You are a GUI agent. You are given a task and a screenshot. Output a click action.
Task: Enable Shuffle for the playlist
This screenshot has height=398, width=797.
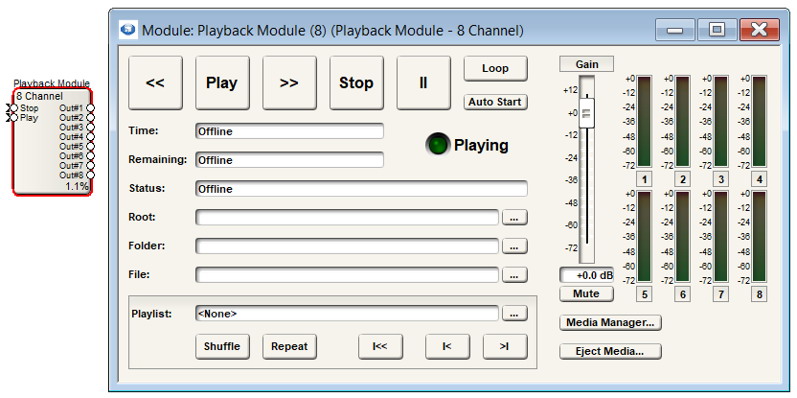[222, 347]
